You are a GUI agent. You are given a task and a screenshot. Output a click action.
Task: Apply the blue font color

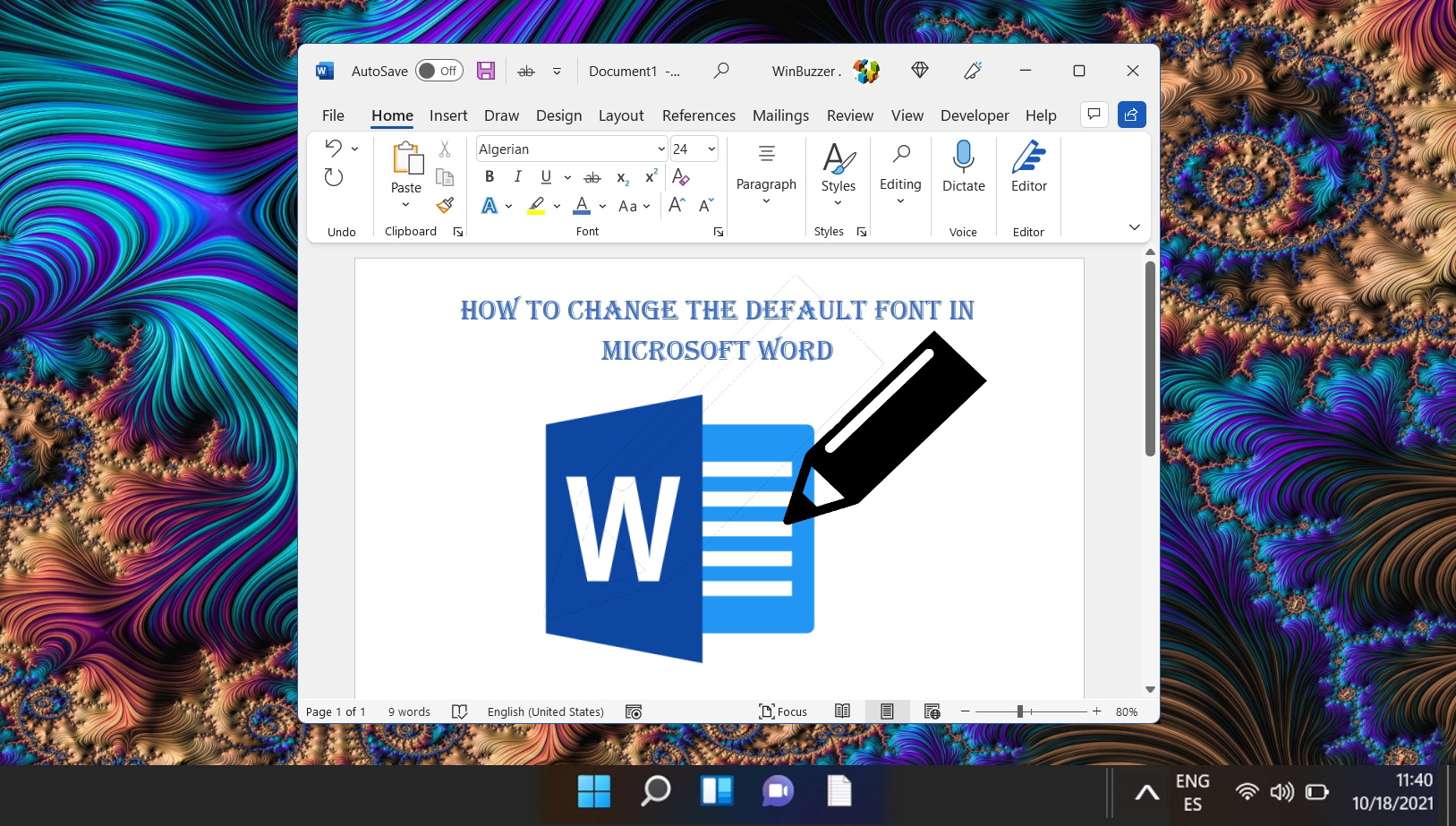tap(582, 206)
